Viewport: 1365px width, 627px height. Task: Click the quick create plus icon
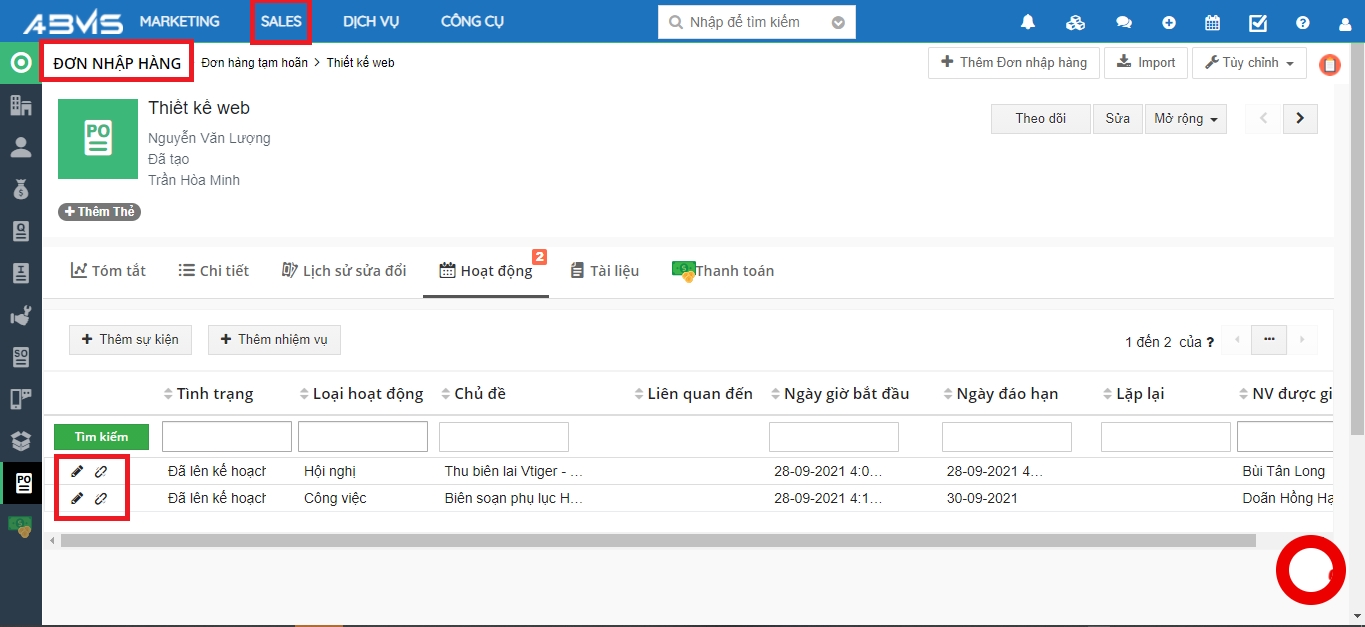1169,22
